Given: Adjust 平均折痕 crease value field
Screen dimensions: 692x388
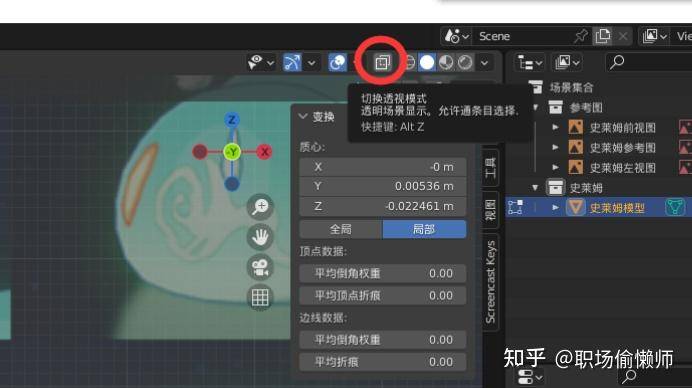Looking at the screenshot, I should point(383,362).
